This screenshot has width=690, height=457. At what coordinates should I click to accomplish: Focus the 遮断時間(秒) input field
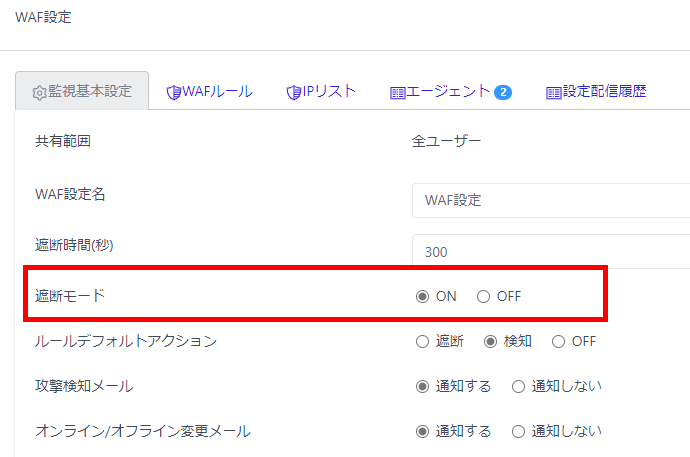(550, 252)
